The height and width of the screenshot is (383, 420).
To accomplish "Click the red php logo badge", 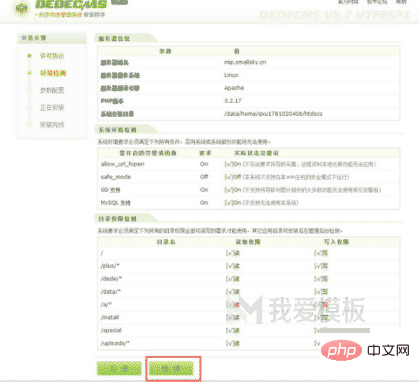I will pos(341,350).
